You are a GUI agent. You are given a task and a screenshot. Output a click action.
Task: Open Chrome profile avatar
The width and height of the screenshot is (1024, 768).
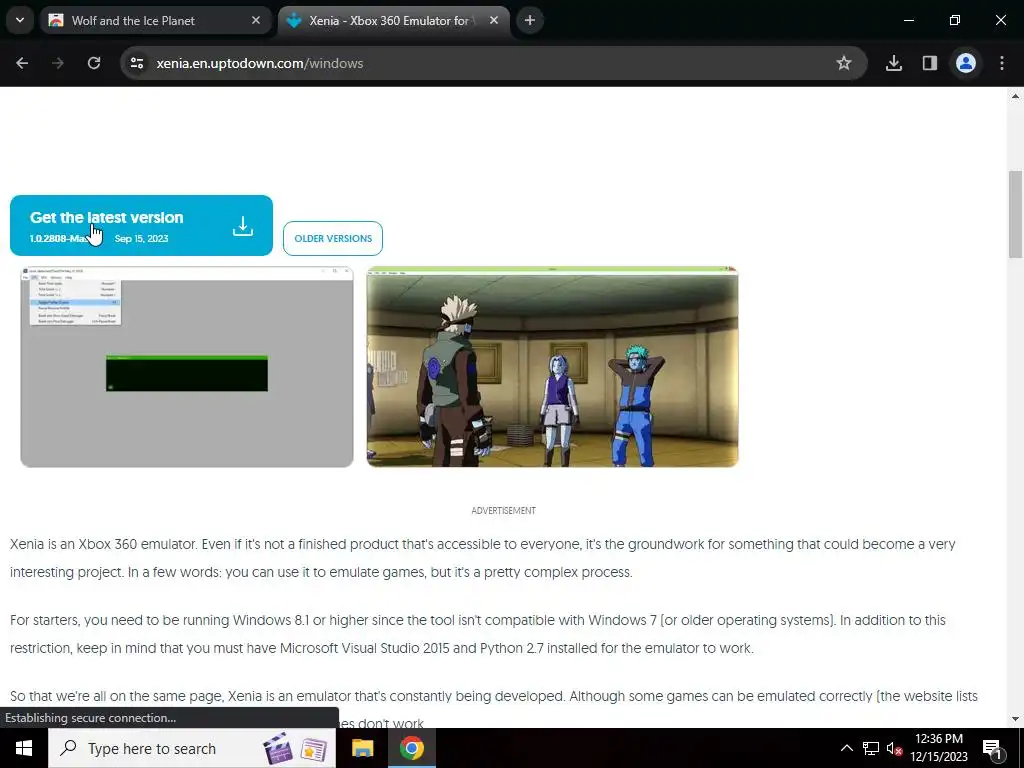point(966,63)
